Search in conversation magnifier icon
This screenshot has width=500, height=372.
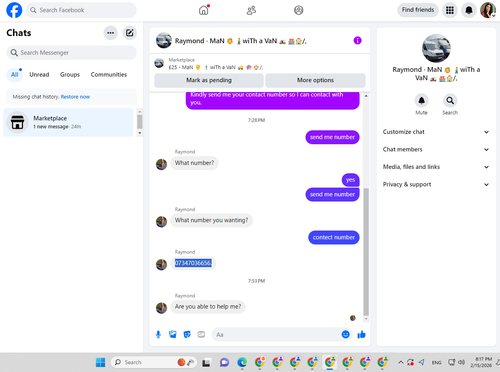450,100
